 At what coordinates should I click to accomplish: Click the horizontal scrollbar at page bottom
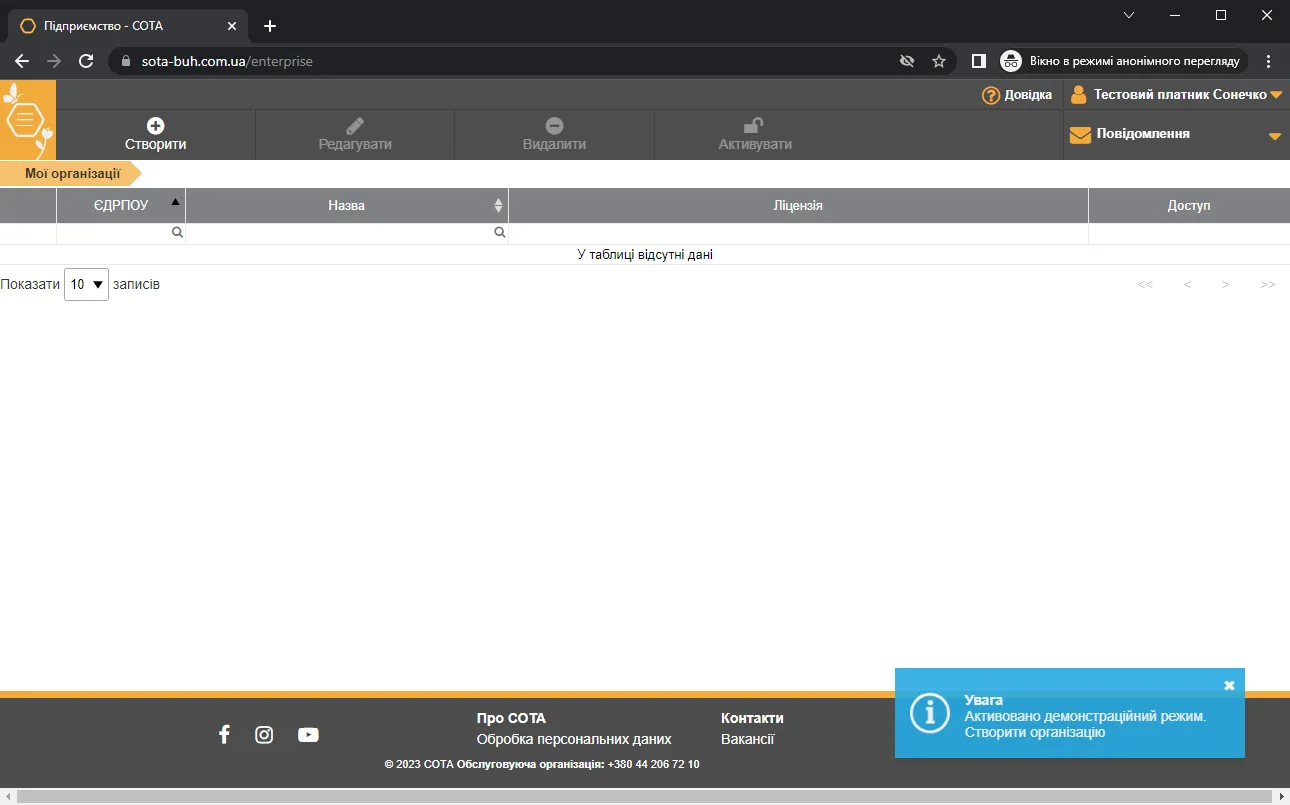645,797
